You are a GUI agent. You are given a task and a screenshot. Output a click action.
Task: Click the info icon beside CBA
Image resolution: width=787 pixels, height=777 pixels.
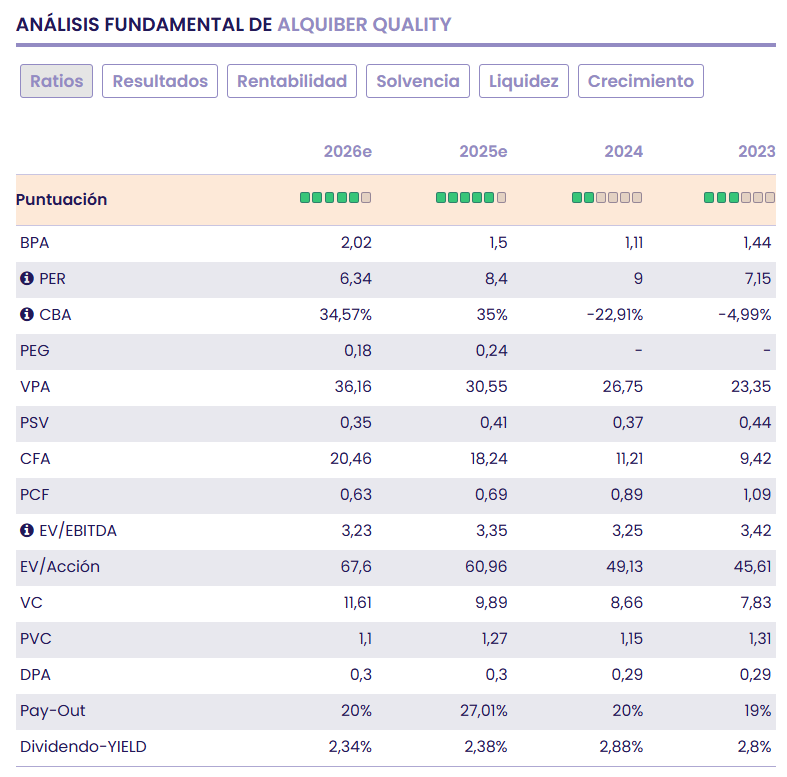tap(27, 315)
